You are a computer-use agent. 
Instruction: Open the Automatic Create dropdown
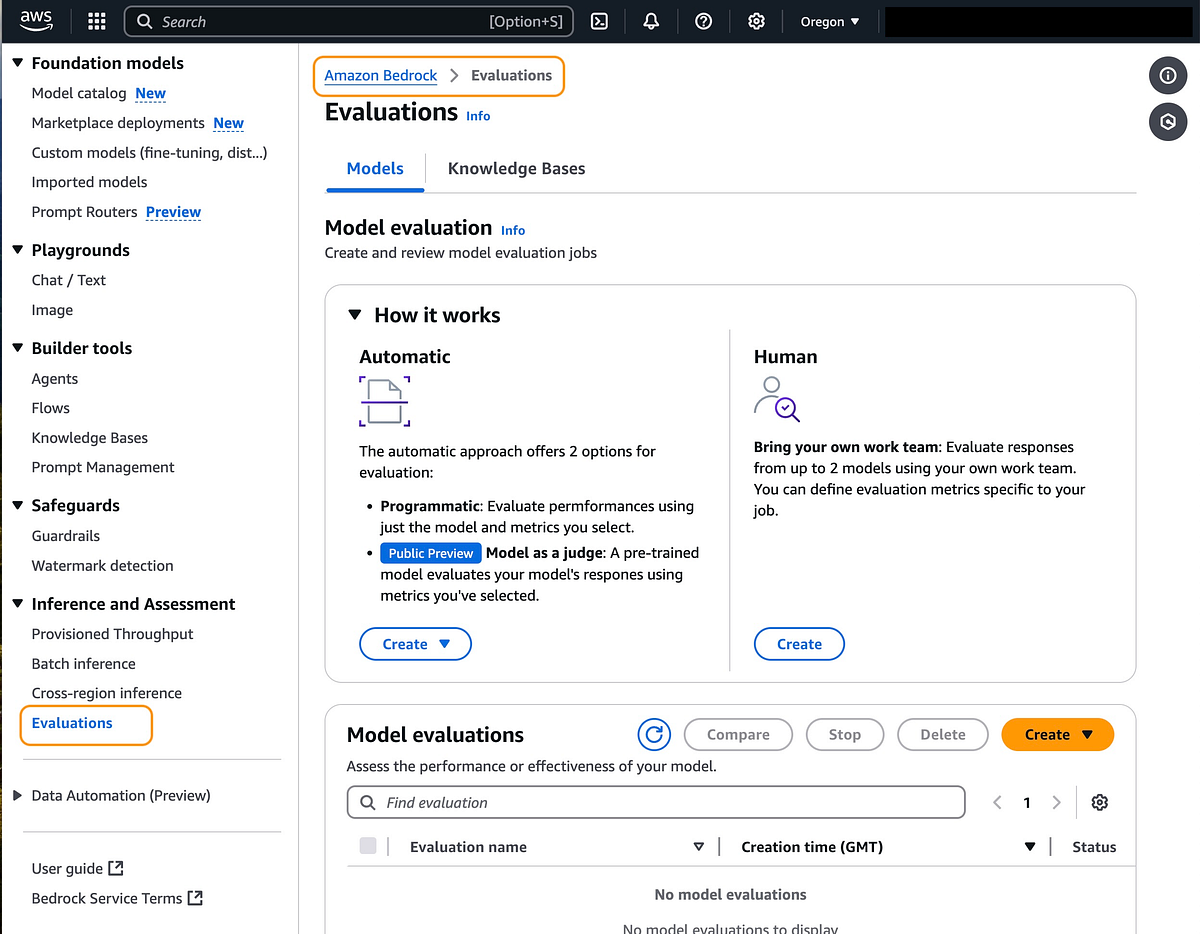click(x=415, y=644)
